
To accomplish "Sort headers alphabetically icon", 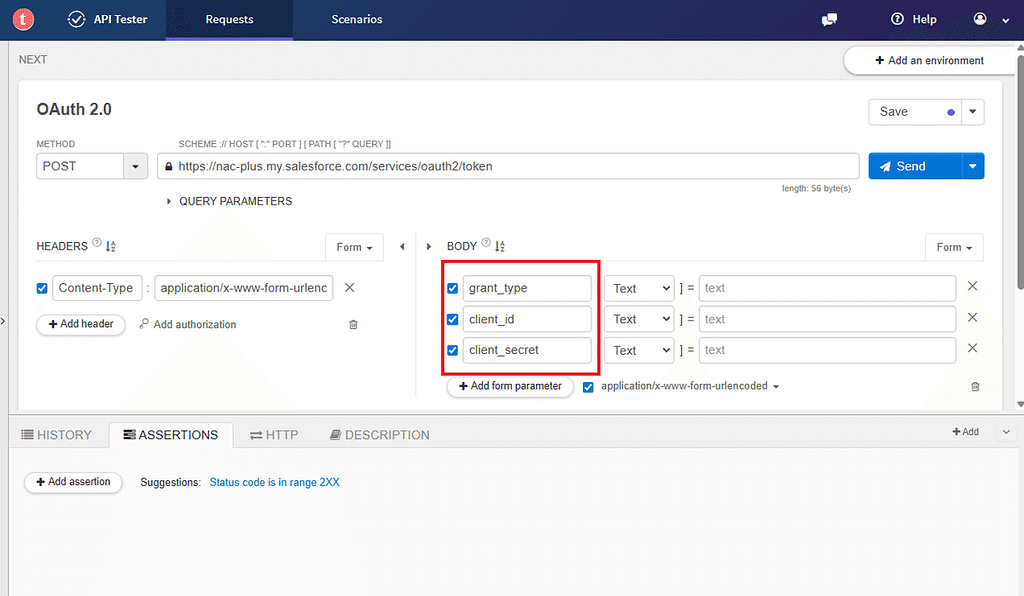I will [x=110, y=246].
